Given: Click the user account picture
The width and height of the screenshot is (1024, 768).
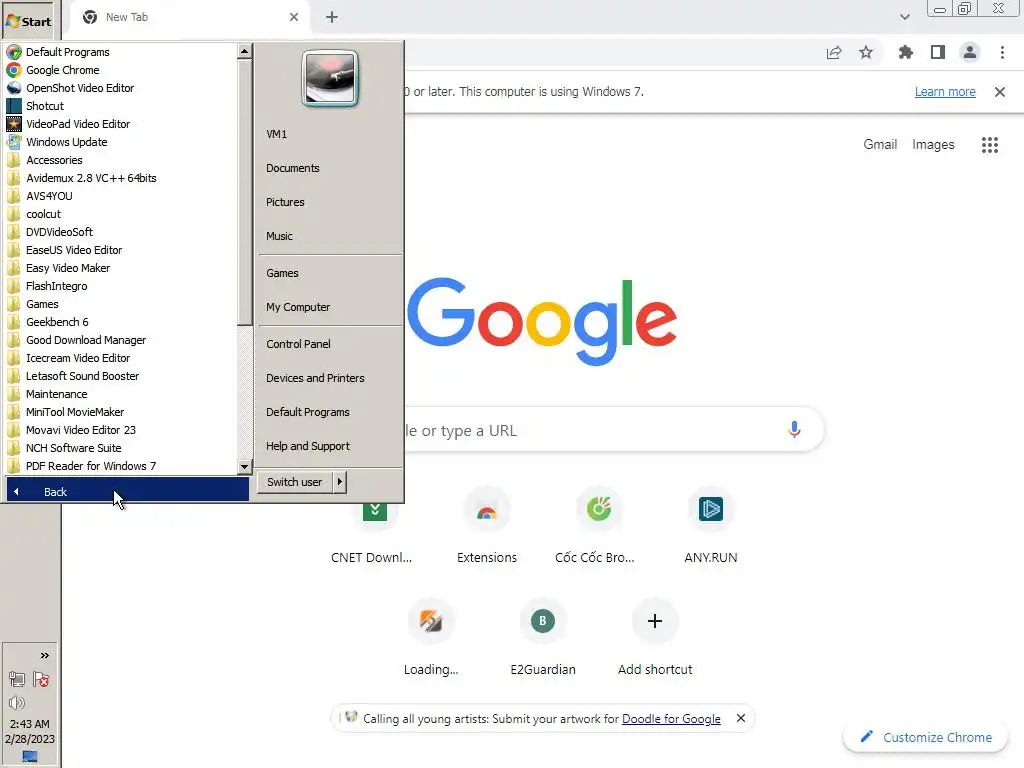Looking at the screenshot, I should 330,78.
